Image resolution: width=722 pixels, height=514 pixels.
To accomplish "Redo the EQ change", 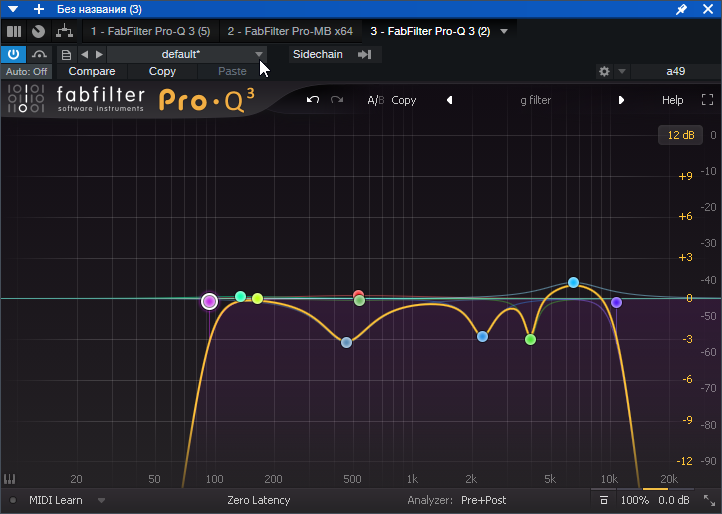I will click(337, 100).
